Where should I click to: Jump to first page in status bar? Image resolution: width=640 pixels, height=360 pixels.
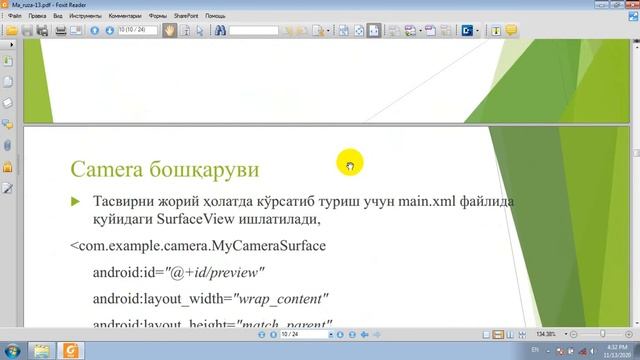click(x=262, y=334)
